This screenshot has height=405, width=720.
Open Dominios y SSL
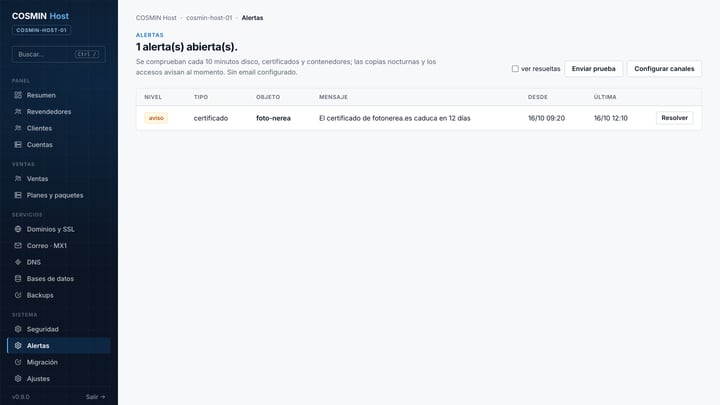tap(59, 229)
